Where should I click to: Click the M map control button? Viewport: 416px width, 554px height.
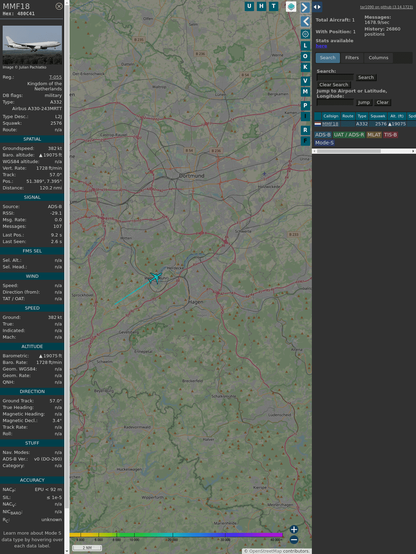click(x=305, y=92)
